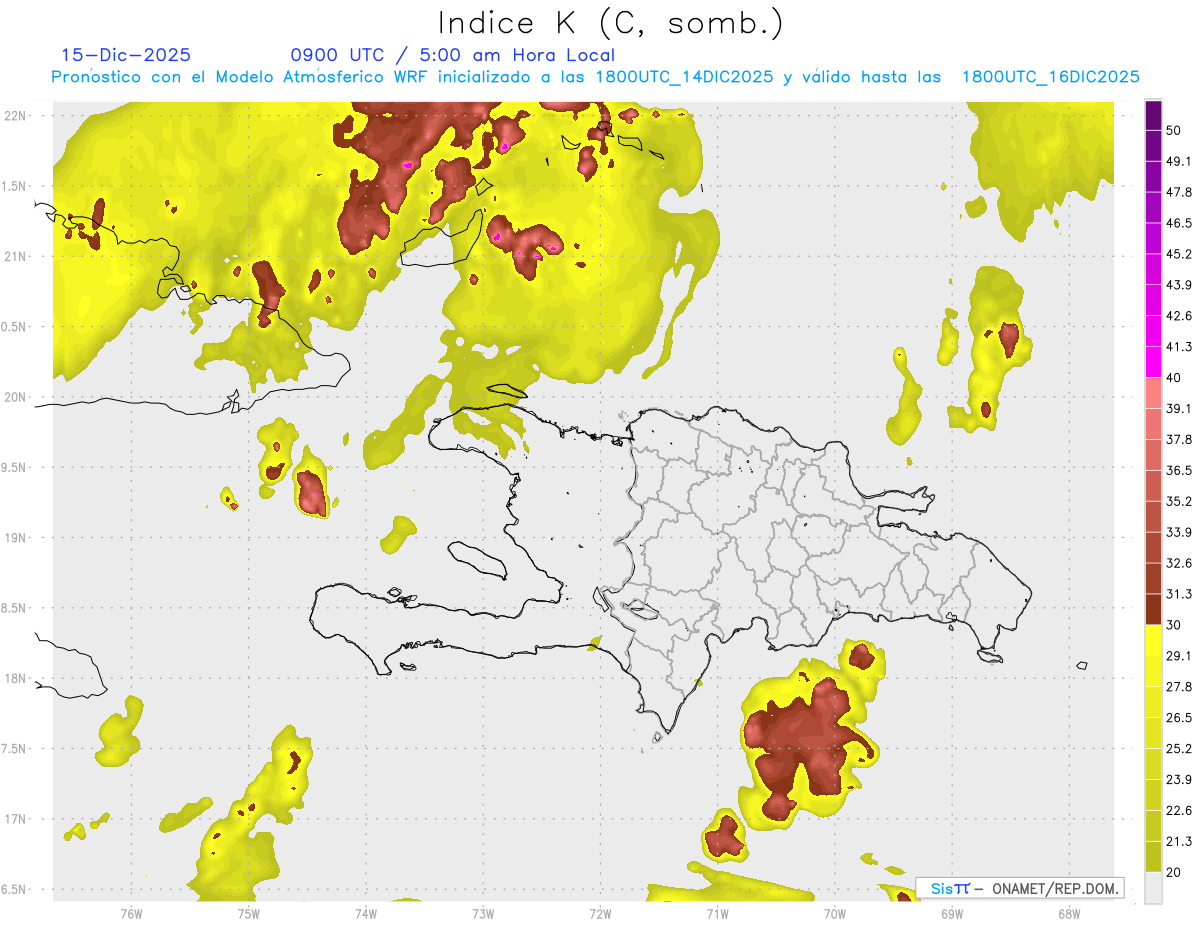Viewport: 1200px width, 927px height.
Task: Click the "17N" latitude axis label
Action: tap(16, 819)
